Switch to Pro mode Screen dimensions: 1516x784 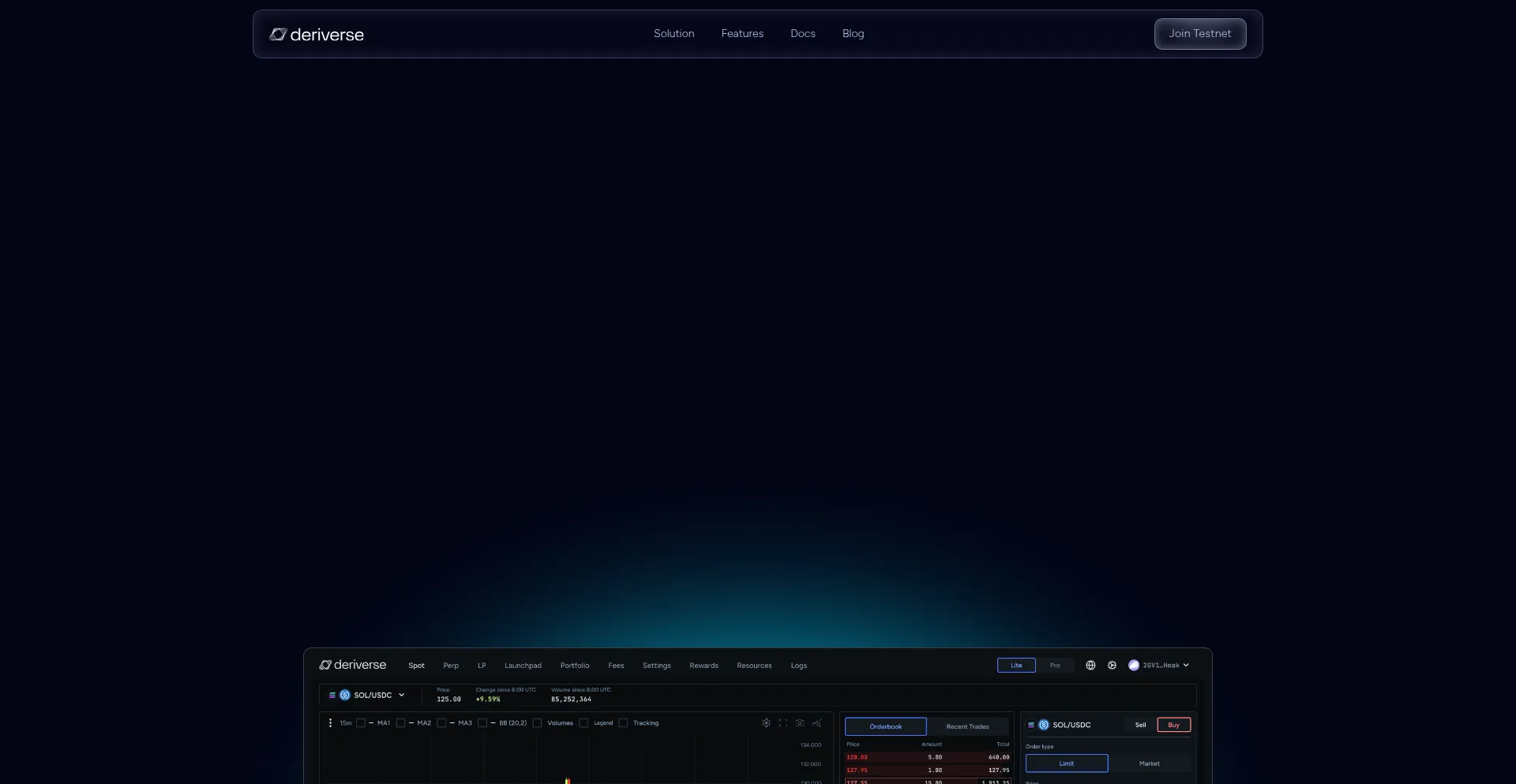coord(1055,666)
